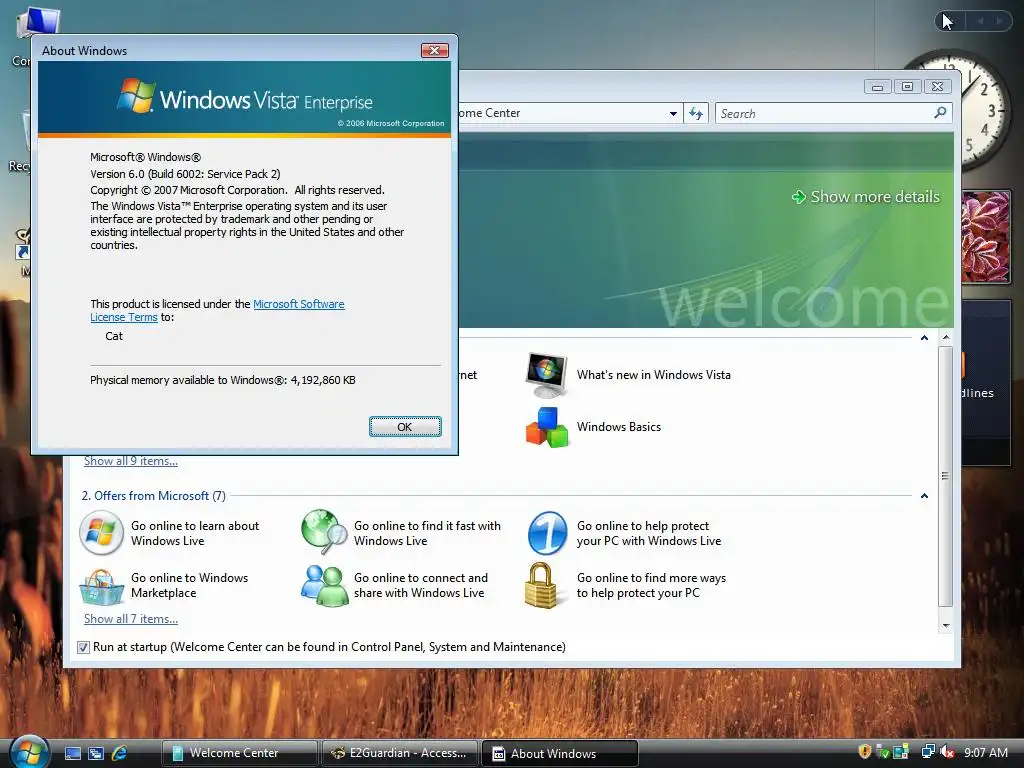
Task: Open the network connection tray icon
Action: (x=927, y=752)
